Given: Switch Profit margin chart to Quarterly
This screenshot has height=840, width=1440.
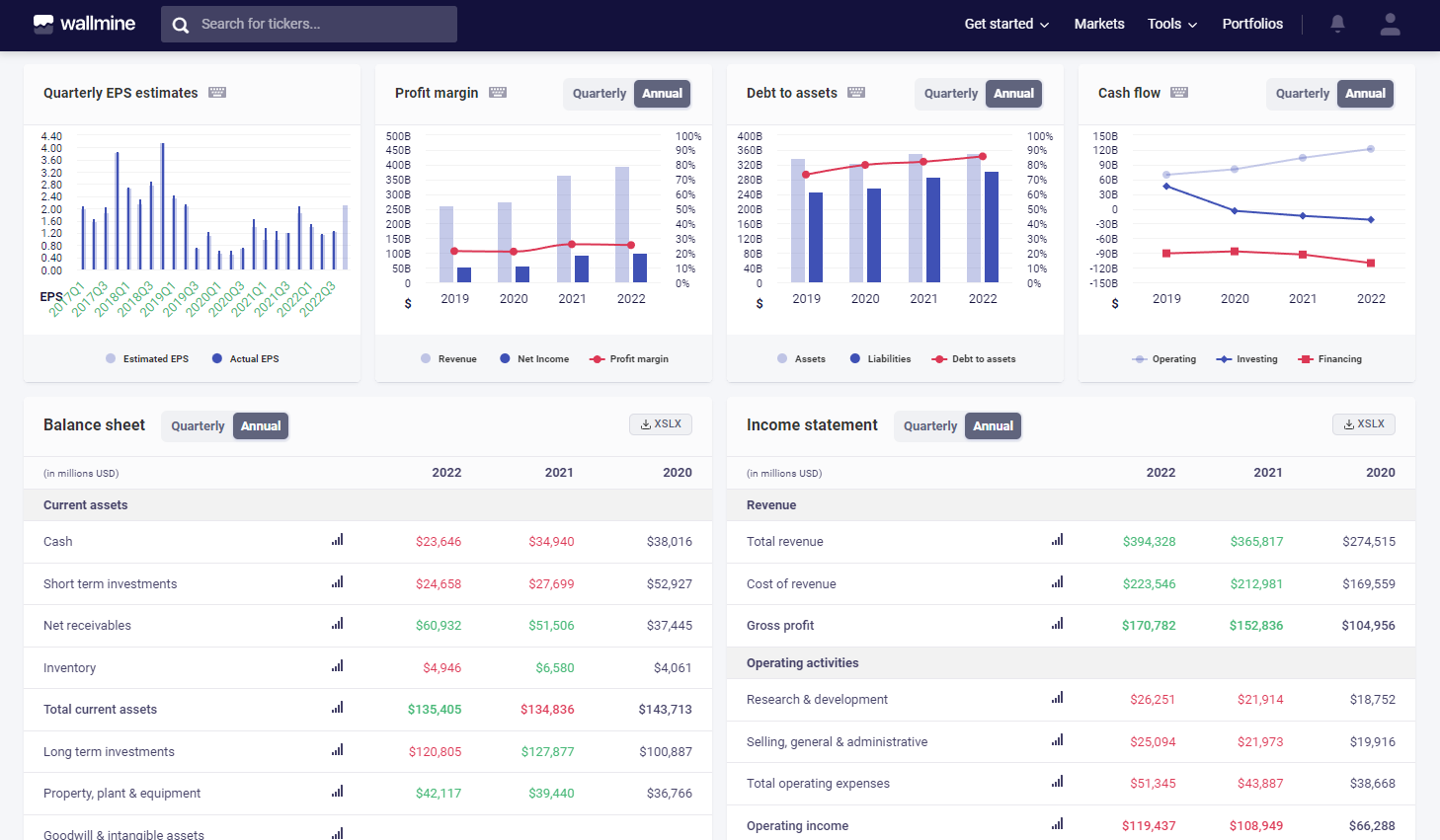Looking at the screenshot, I should coord(599,94).
